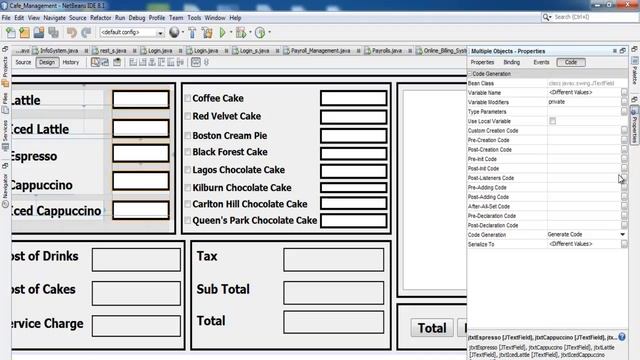Select the Tax text field

point(333,260)
